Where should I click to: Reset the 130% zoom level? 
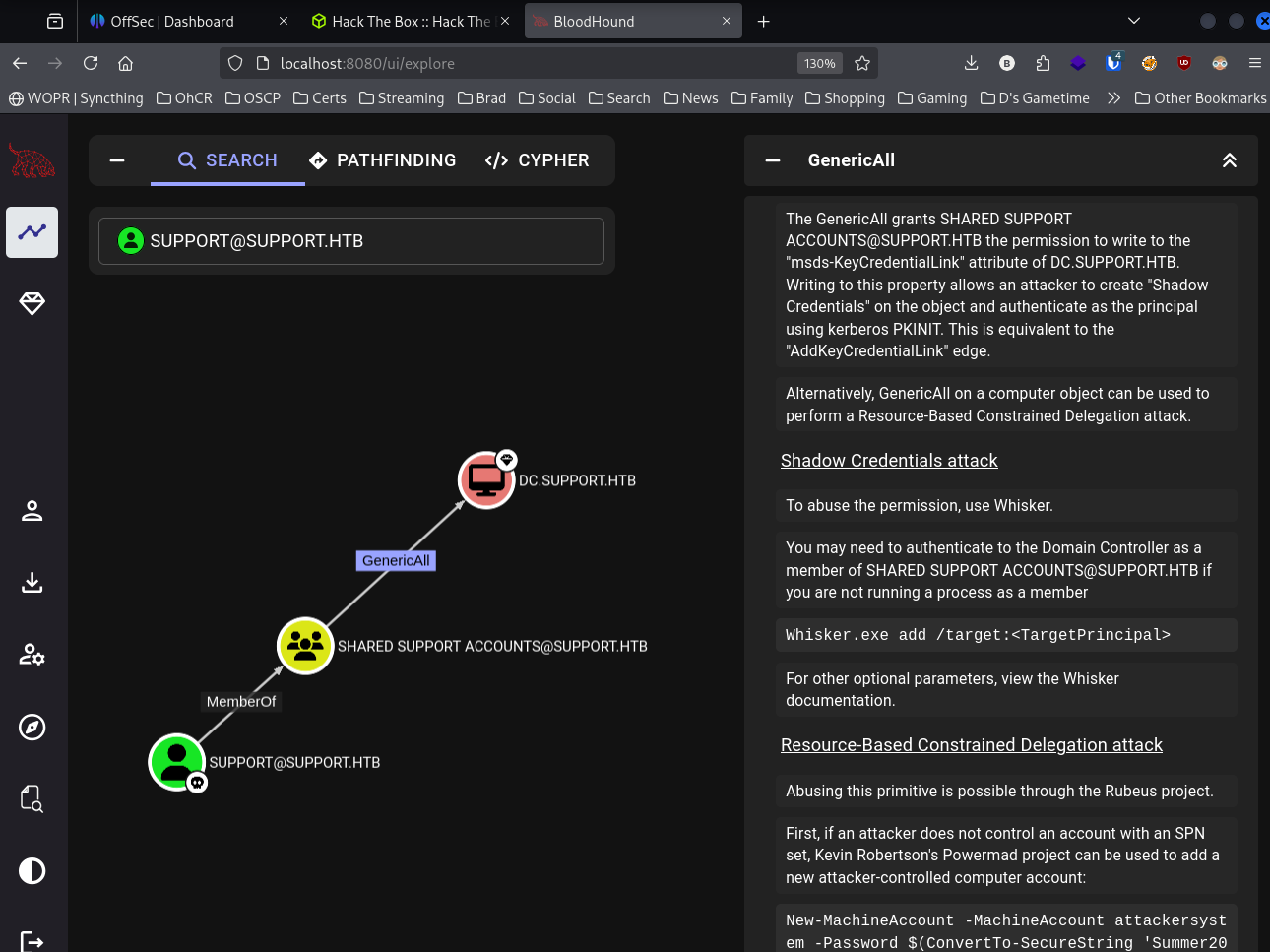[x=819, y=63]
